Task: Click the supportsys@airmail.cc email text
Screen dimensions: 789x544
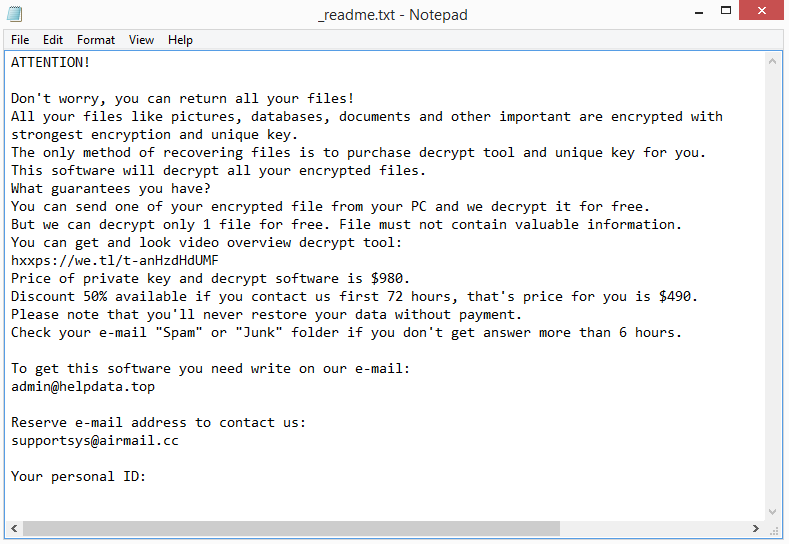Action: pos(95,441)
